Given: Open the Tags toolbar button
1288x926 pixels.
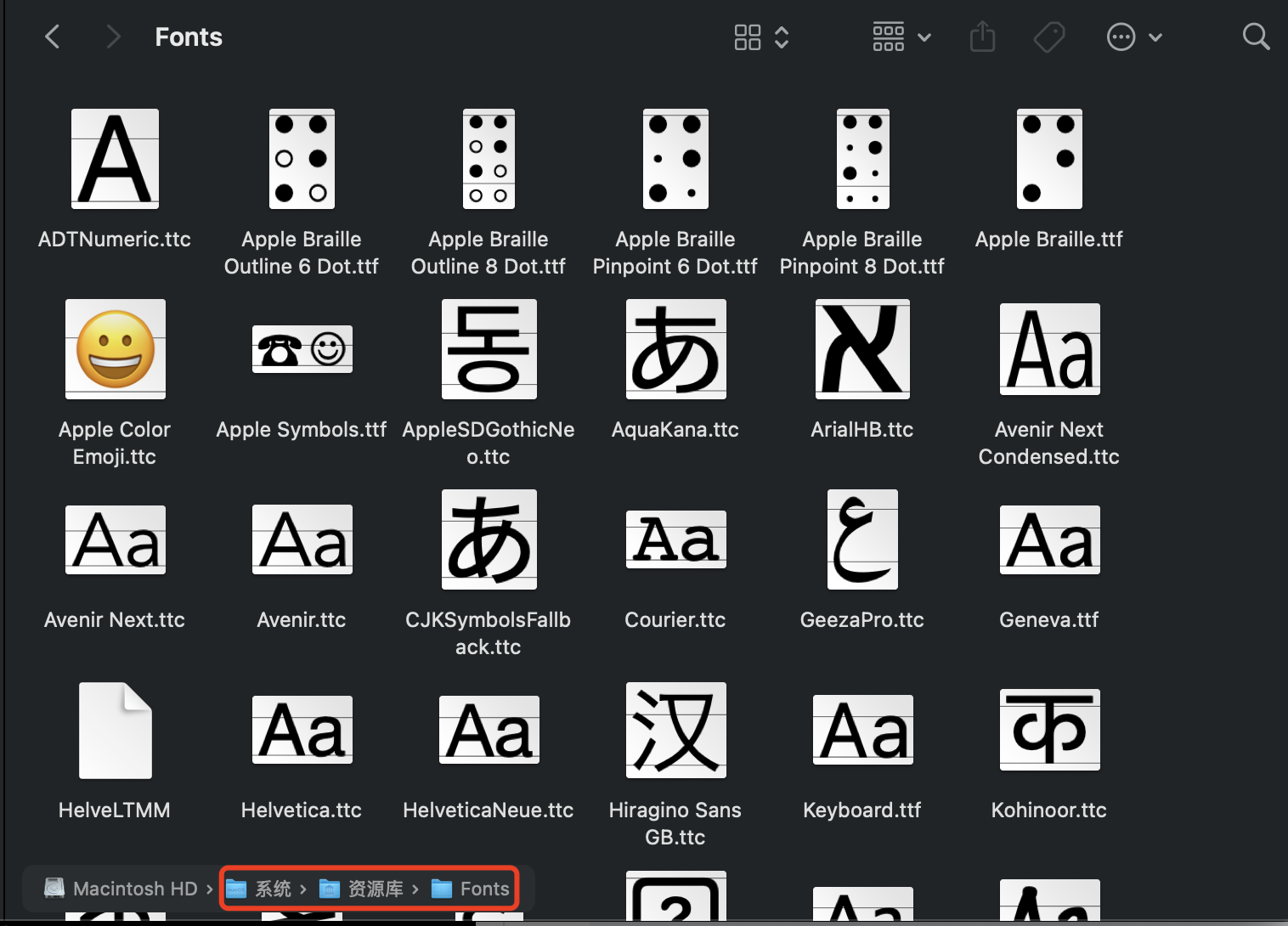Looking at the screenshot, I should tap(1049, 37).
